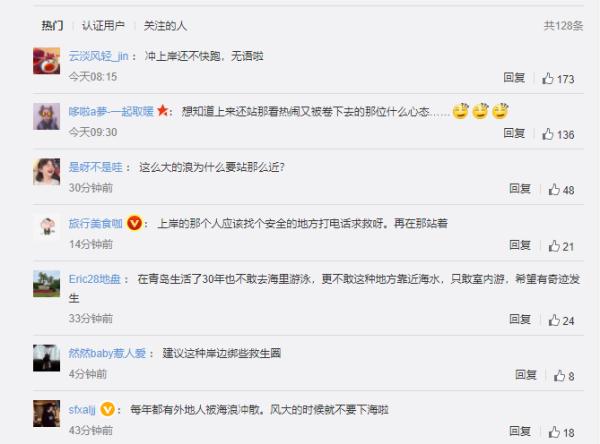Like Eric28地盘's comment

(554, 320)
